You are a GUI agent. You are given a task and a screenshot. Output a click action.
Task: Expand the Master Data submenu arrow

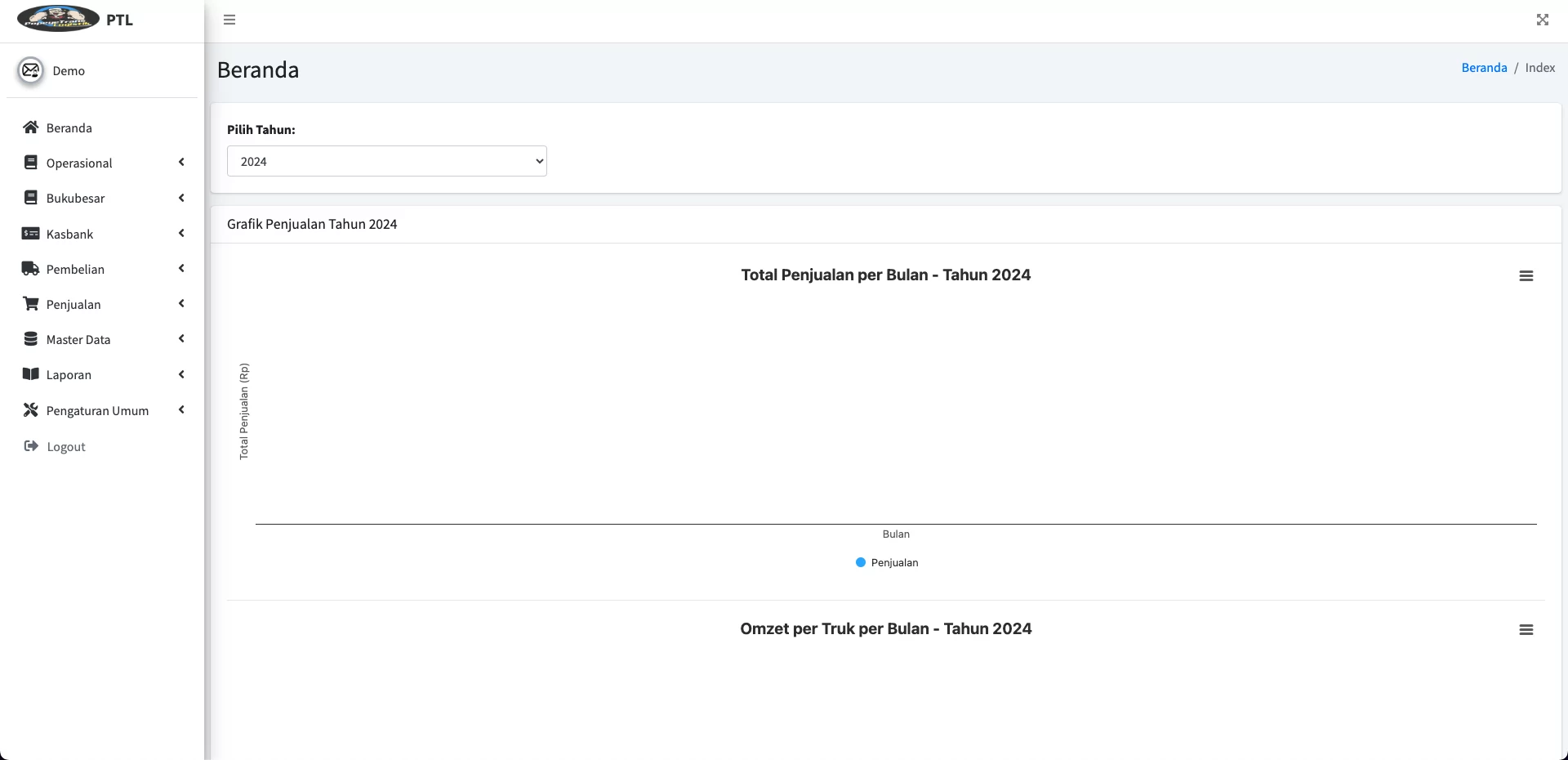tap(181, 339)
